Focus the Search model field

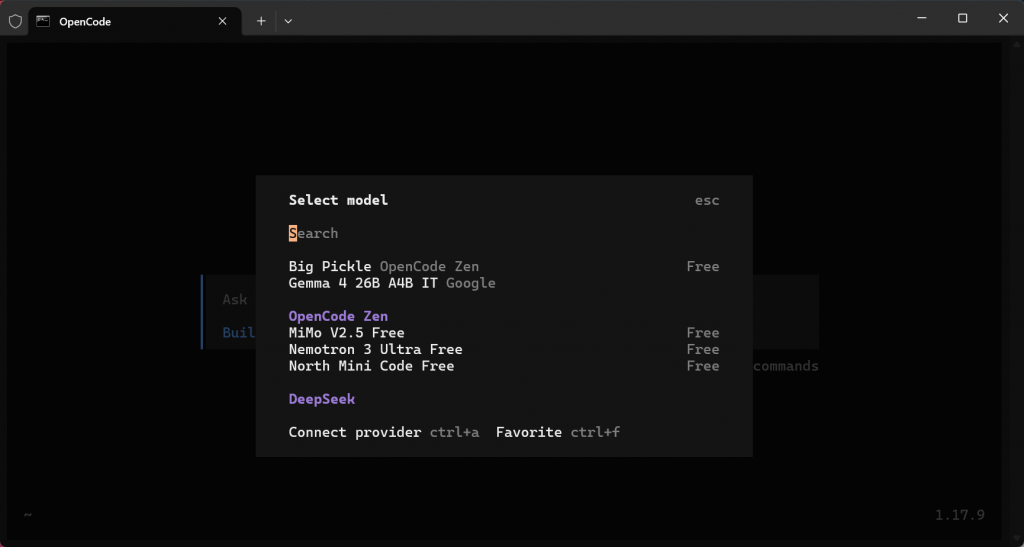point(504,233)
